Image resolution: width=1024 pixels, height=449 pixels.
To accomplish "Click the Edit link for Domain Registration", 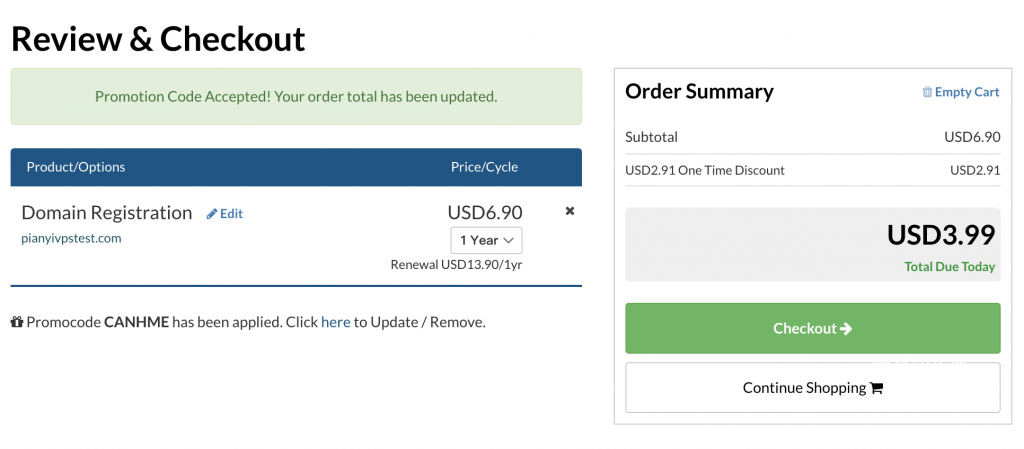I will 231,213.
